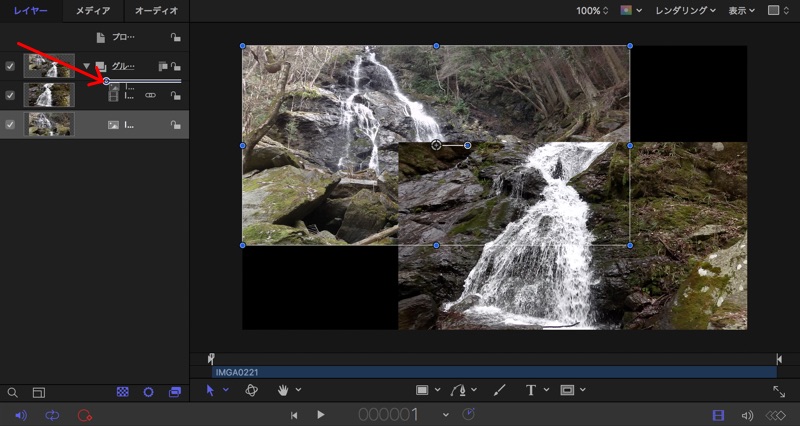
Task: Disable the selected bottom image layer checkbox
Action: [11, 125]
